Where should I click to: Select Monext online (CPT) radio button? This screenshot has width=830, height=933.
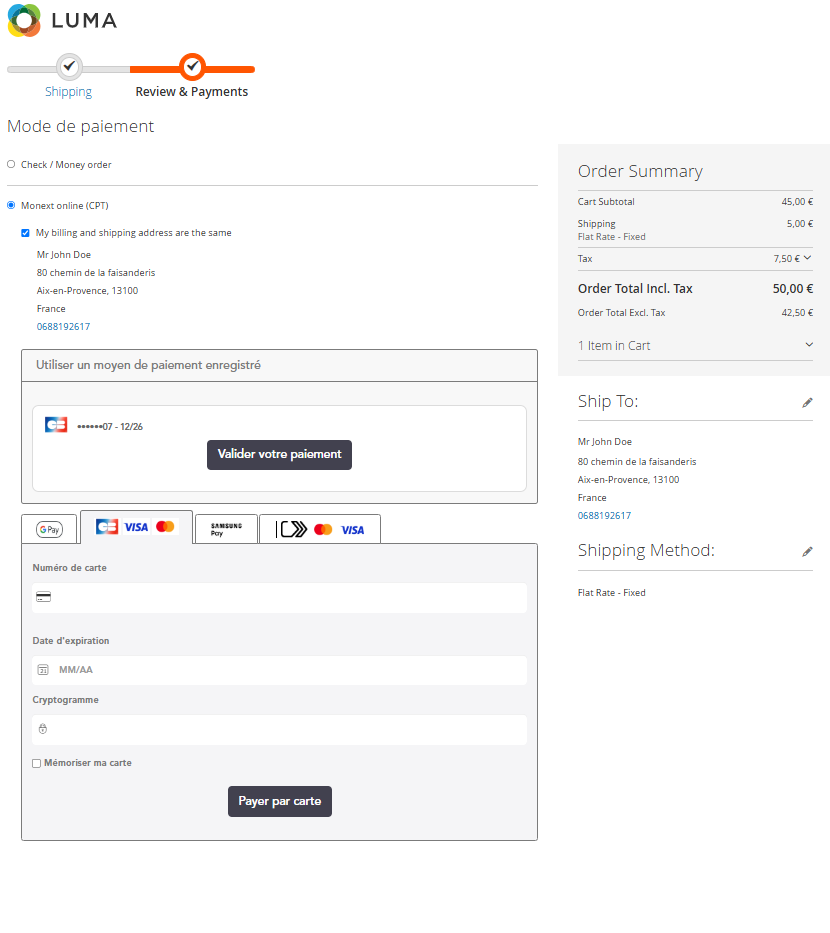[x=11, y=205]
